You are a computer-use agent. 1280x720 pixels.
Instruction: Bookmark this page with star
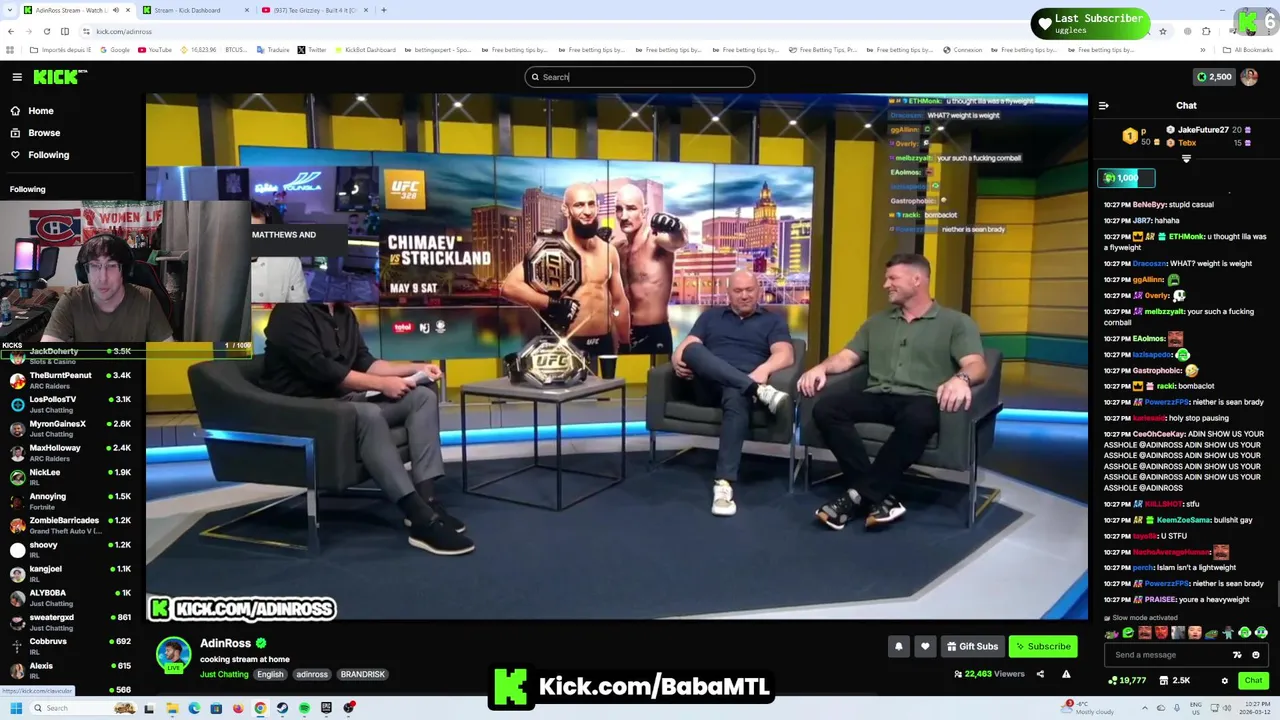pyautogui.click(x=1162, y=31)
